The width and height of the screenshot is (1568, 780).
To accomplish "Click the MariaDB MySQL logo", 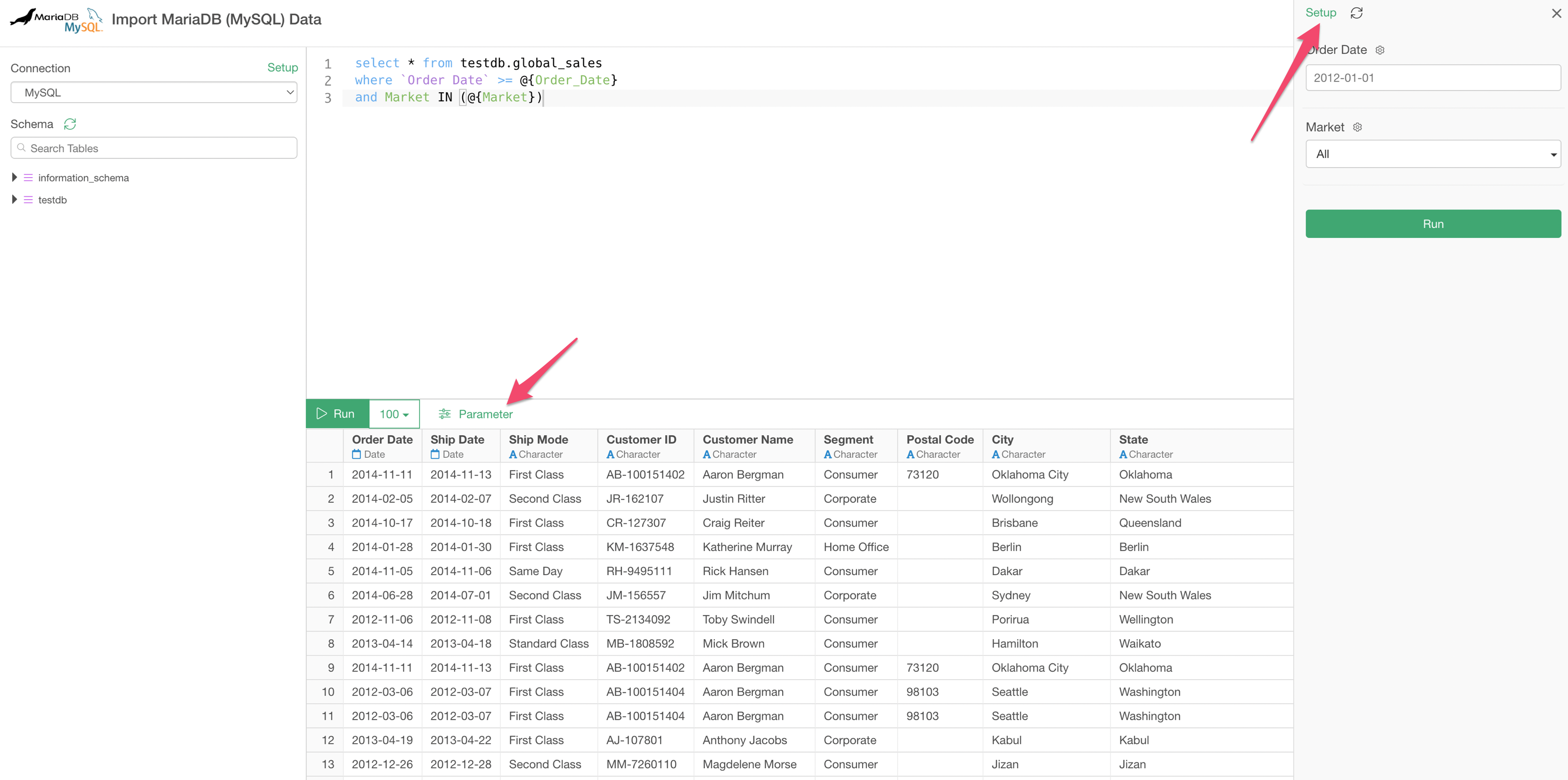I will (x=57, y=19).
